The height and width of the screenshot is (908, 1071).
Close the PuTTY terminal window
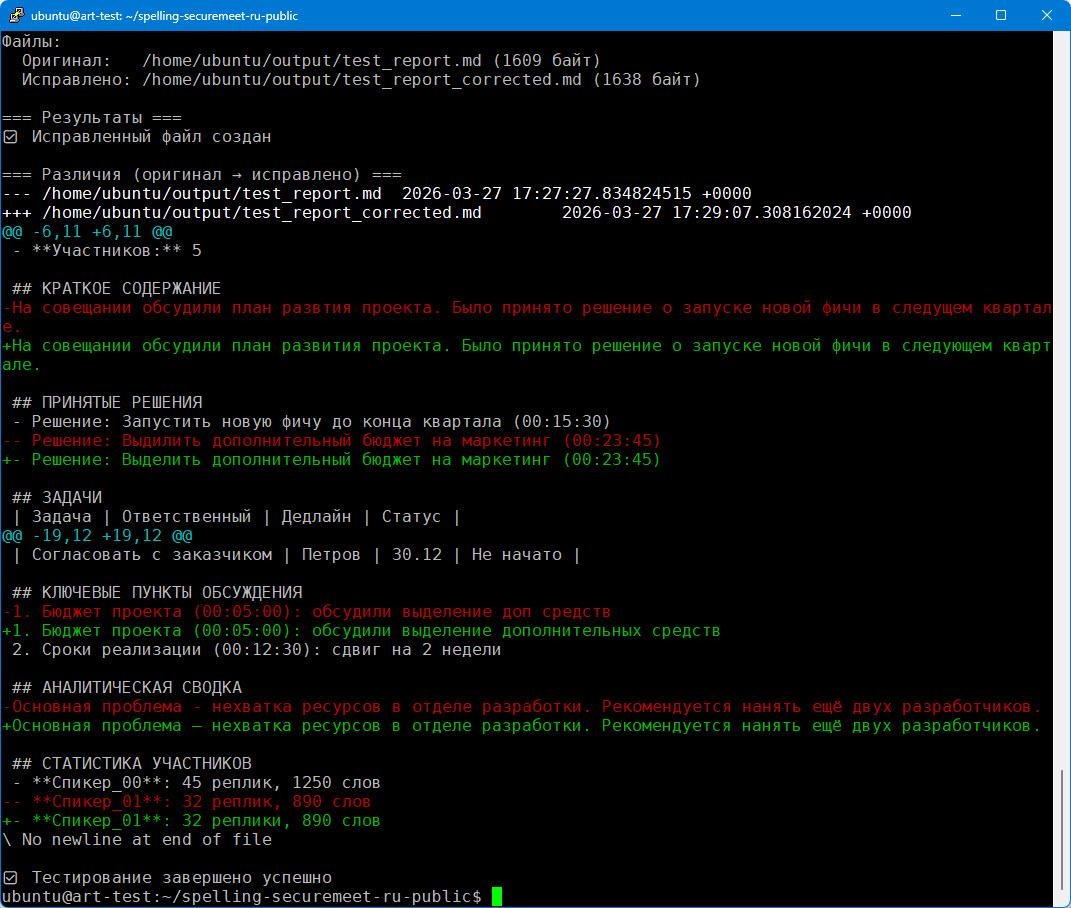click(x=1047, y=16)
